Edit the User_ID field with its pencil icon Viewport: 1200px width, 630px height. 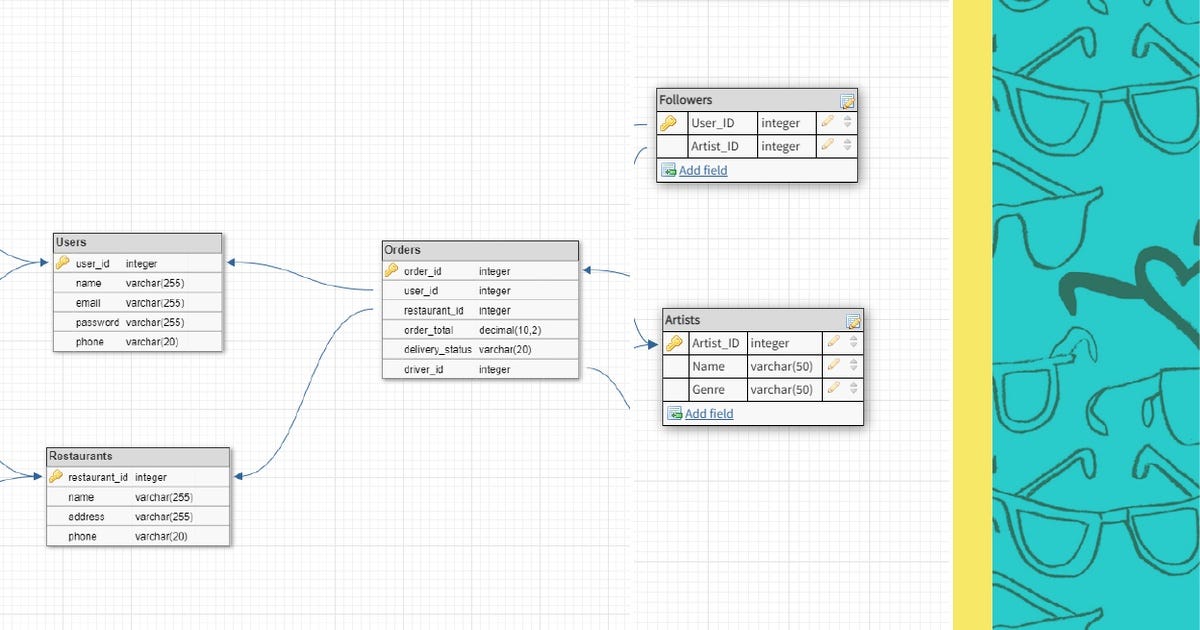tap(827, 122)
